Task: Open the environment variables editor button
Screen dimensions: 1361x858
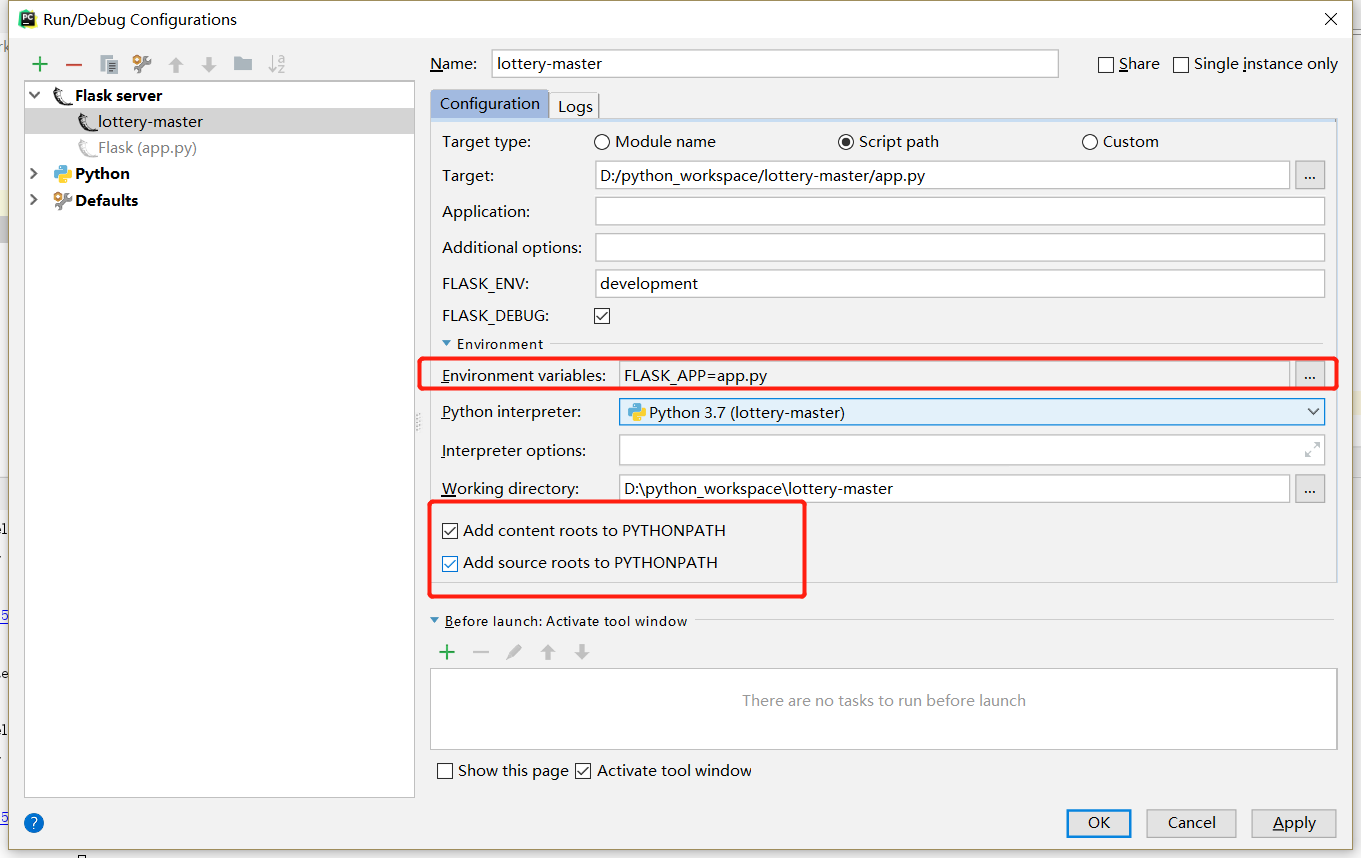Action: (1310, 375)
